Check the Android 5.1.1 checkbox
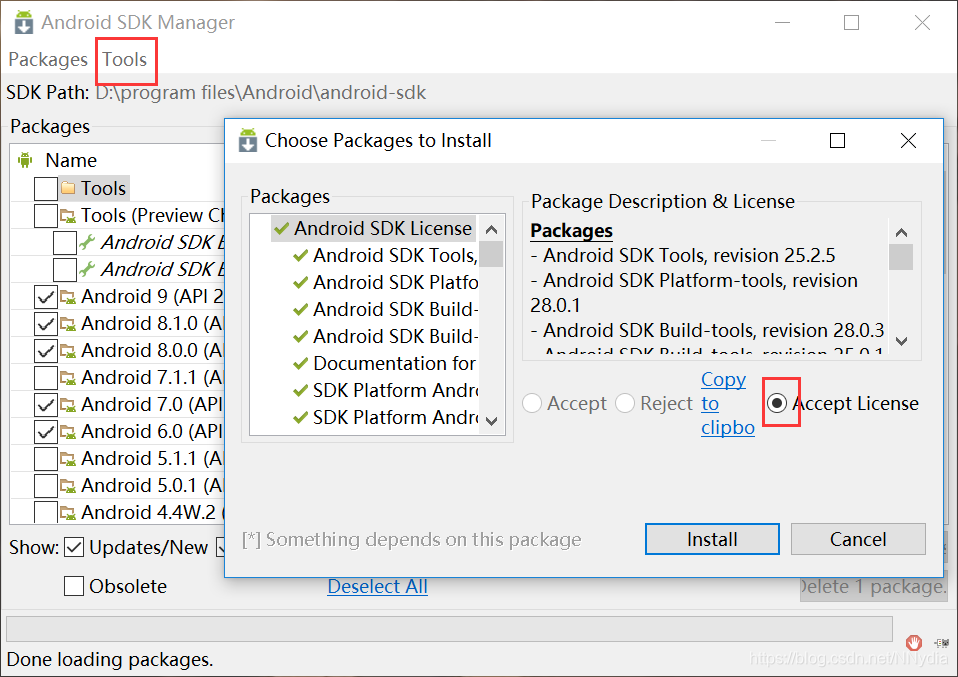 click(x=46, y=458)
